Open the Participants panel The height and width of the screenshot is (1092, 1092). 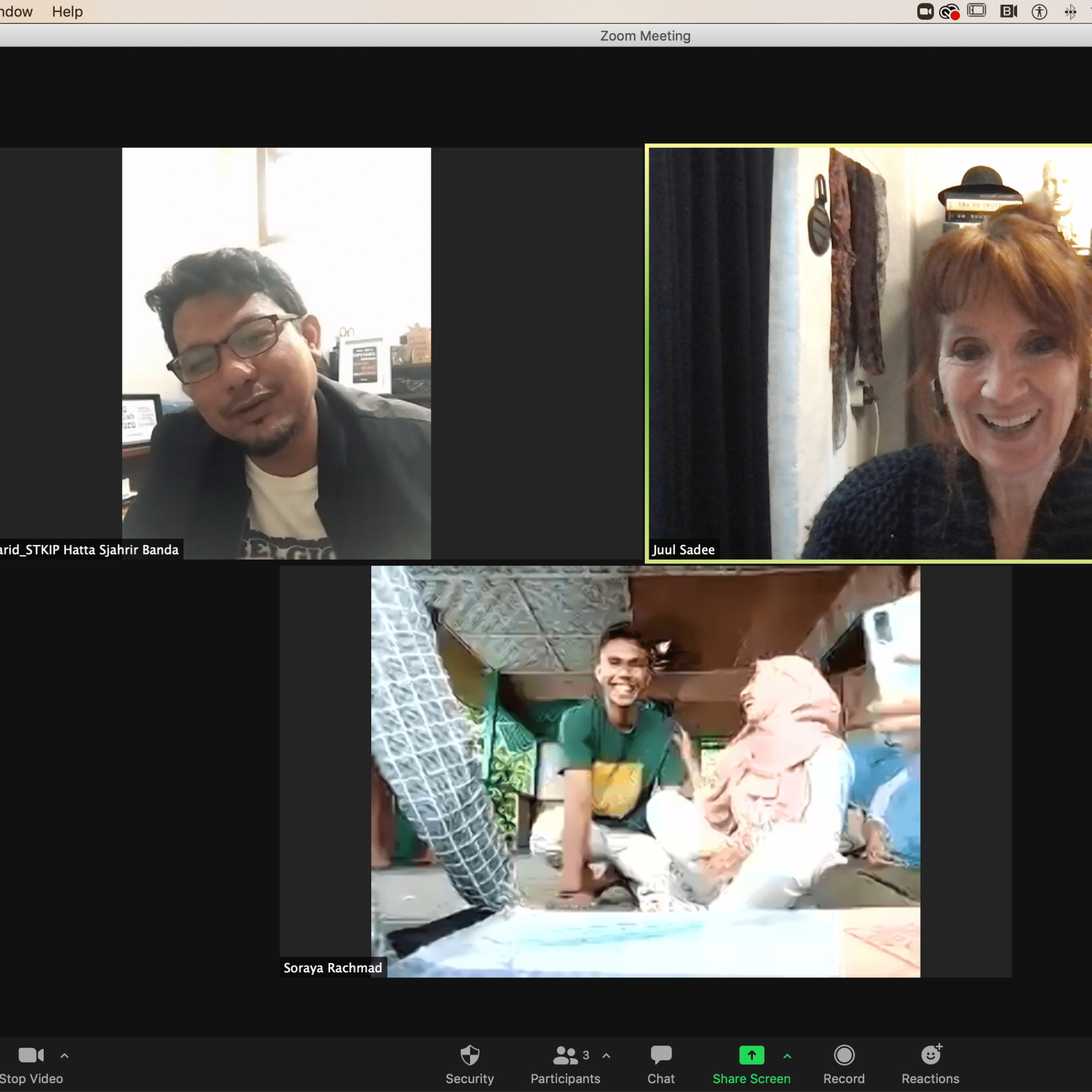click(x=565, y=1055)
